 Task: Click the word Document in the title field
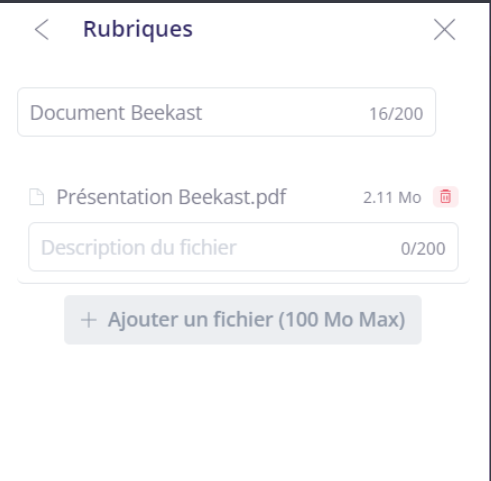[79, 113]
